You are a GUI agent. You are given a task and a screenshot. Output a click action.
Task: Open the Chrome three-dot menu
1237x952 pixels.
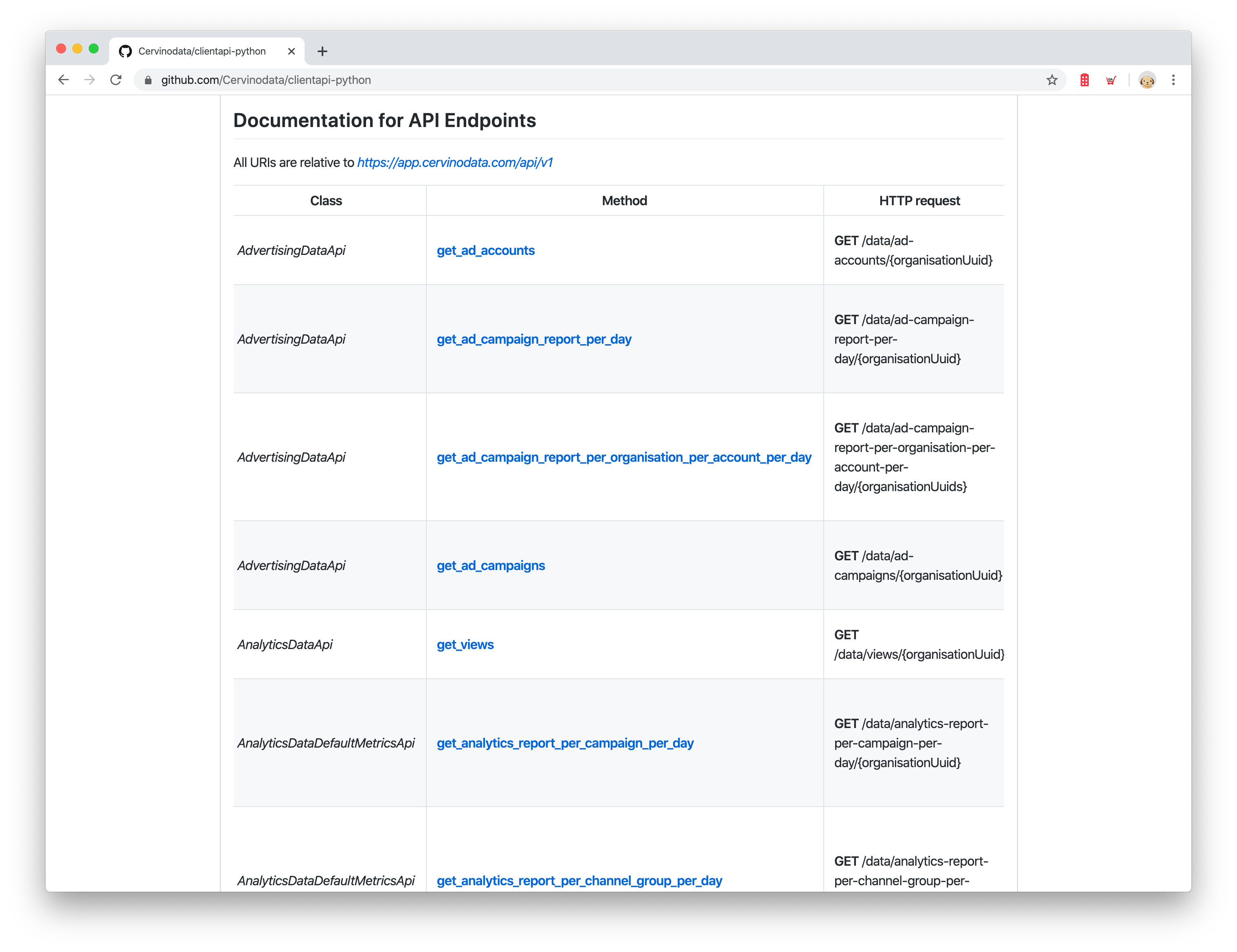tap(1173, 80)
